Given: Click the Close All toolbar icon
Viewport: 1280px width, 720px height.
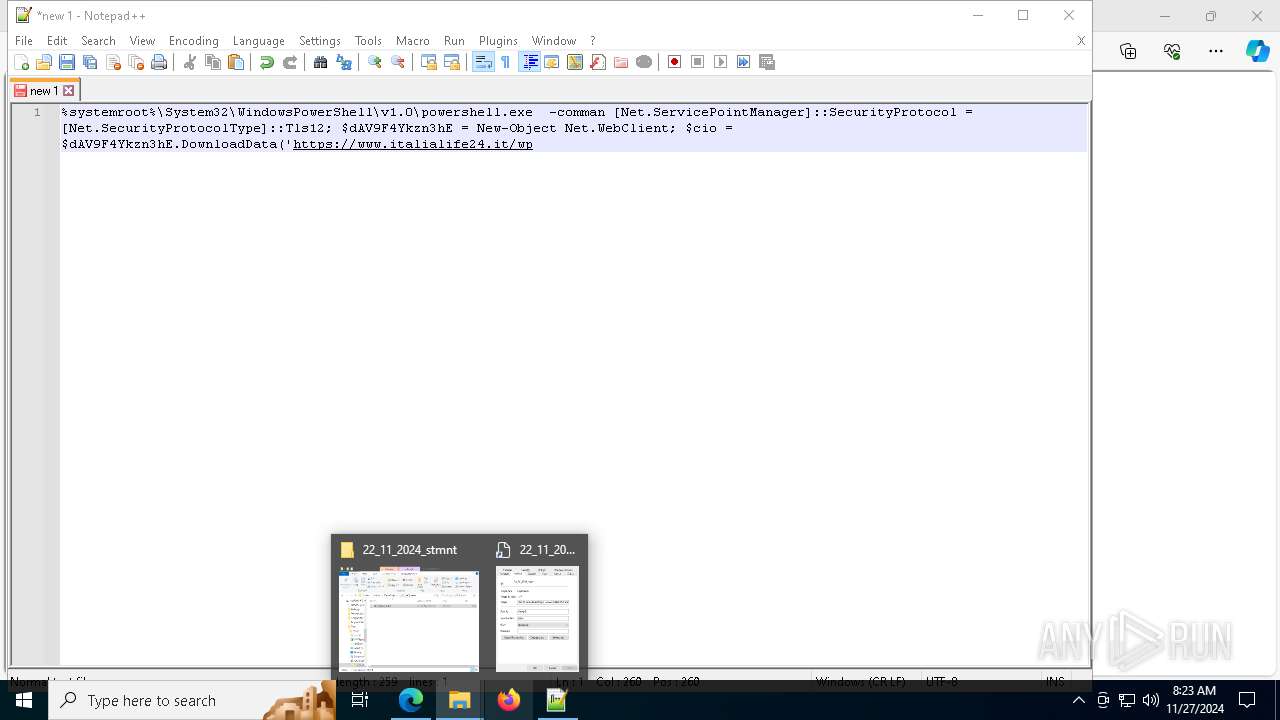Looking at the screenshot, I should pos(136,62).
